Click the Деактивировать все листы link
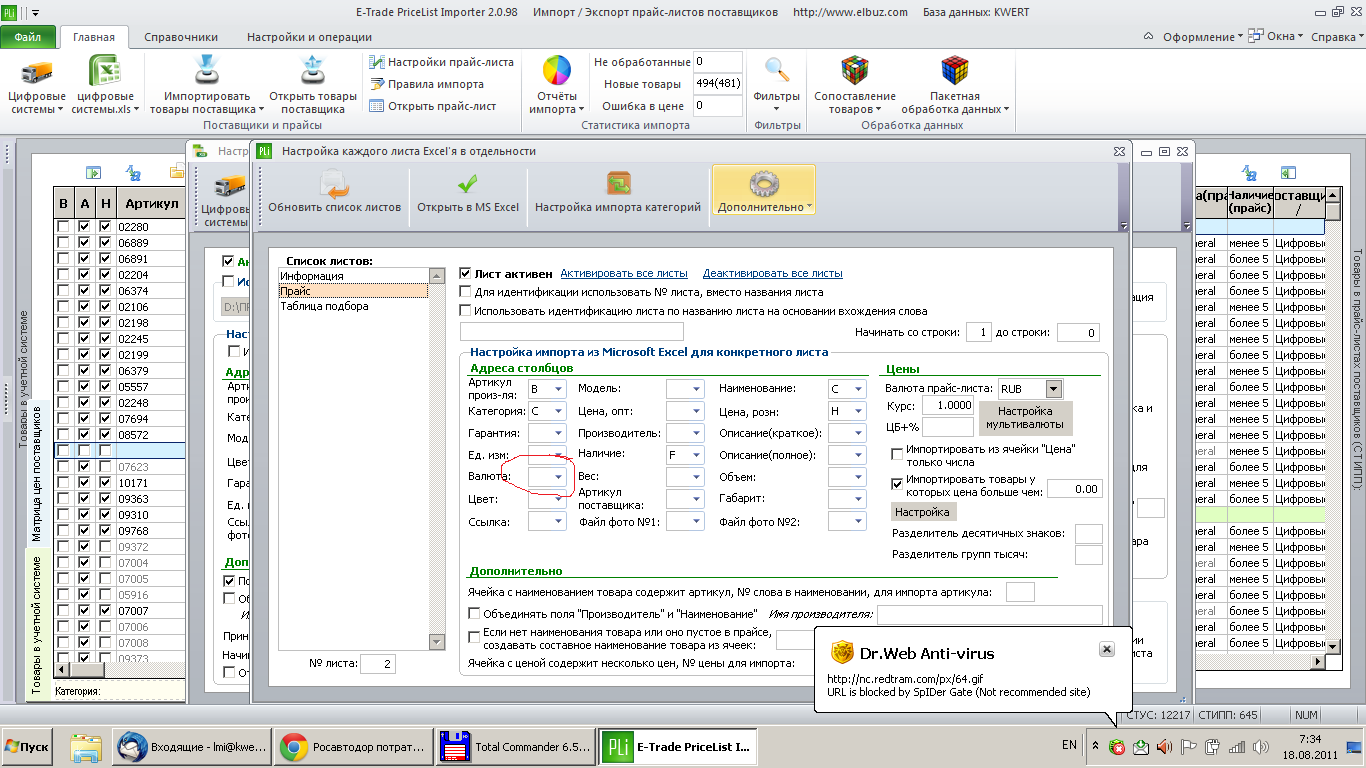 pyautogui.click(x=773, y=273)
